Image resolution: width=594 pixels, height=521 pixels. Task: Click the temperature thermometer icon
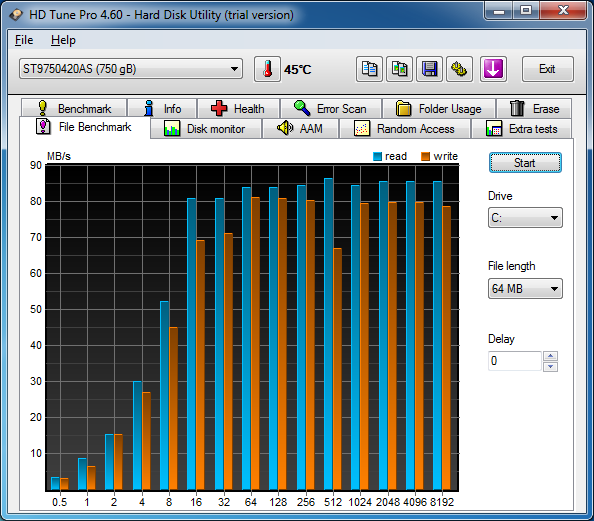click(267, 69)
